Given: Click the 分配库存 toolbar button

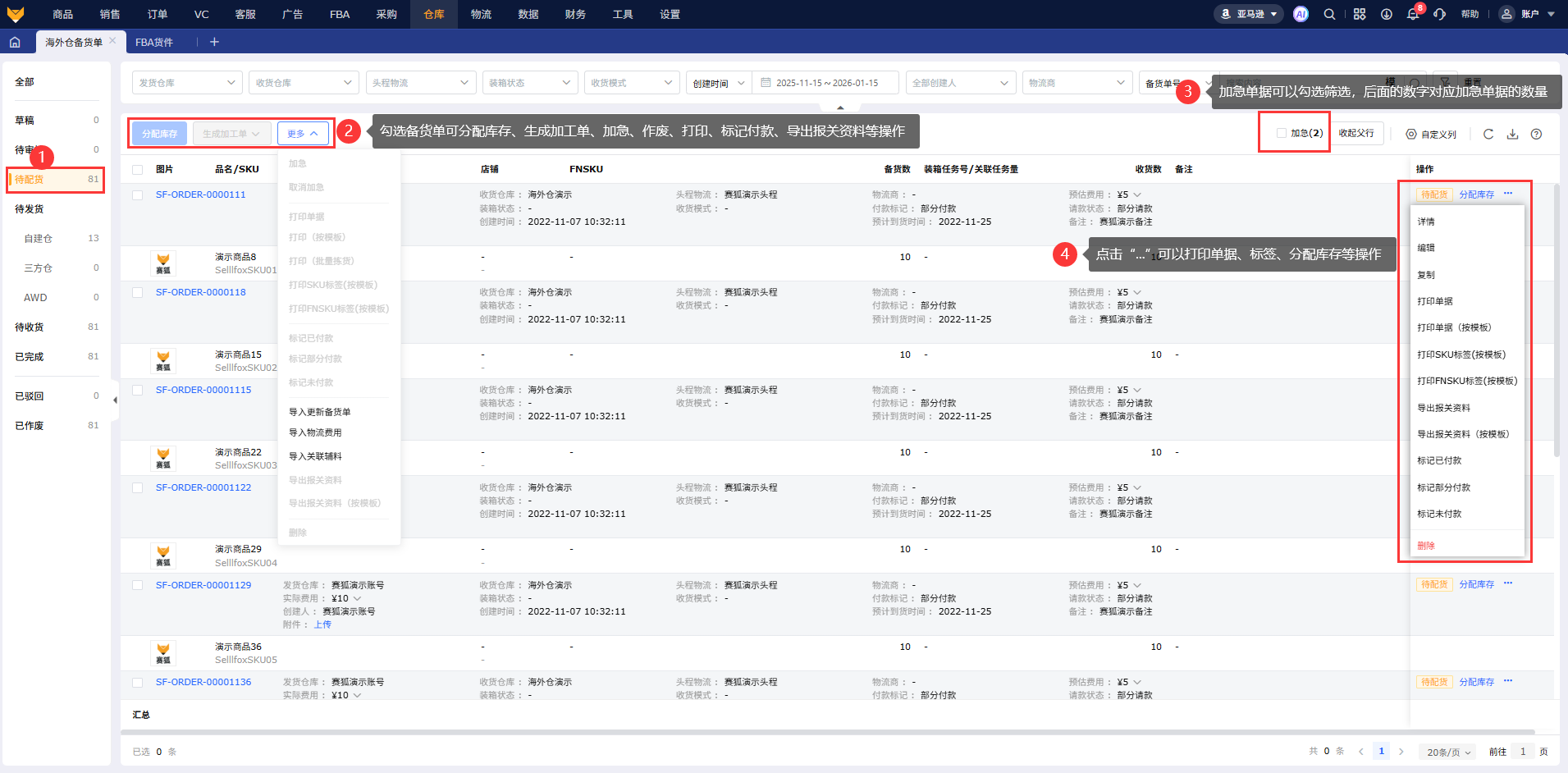Looking at the screenshot, I should click(159, 134).
